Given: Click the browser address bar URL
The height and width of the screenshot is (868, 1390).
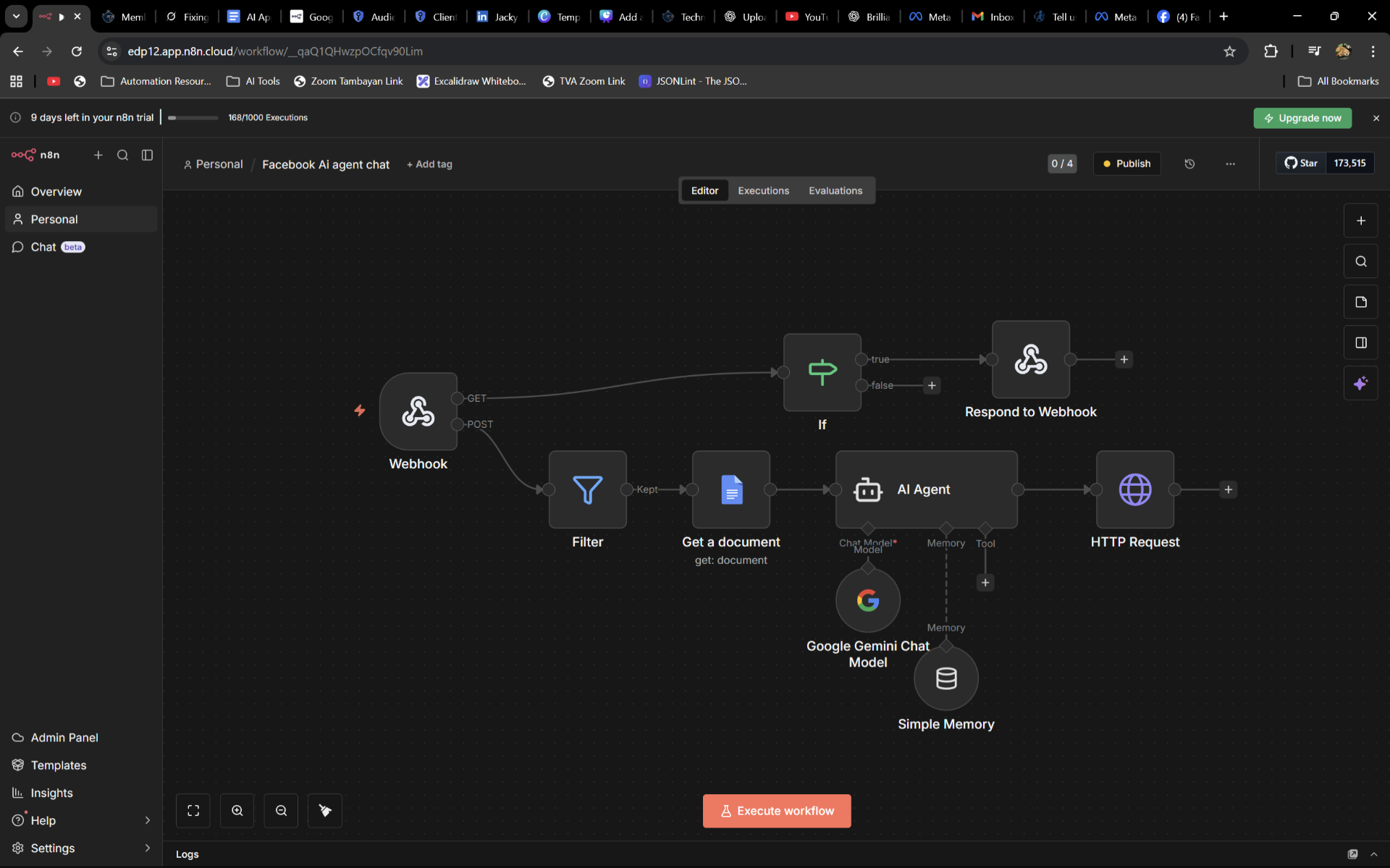Looking at the screenshot, I should pos(275,51).
